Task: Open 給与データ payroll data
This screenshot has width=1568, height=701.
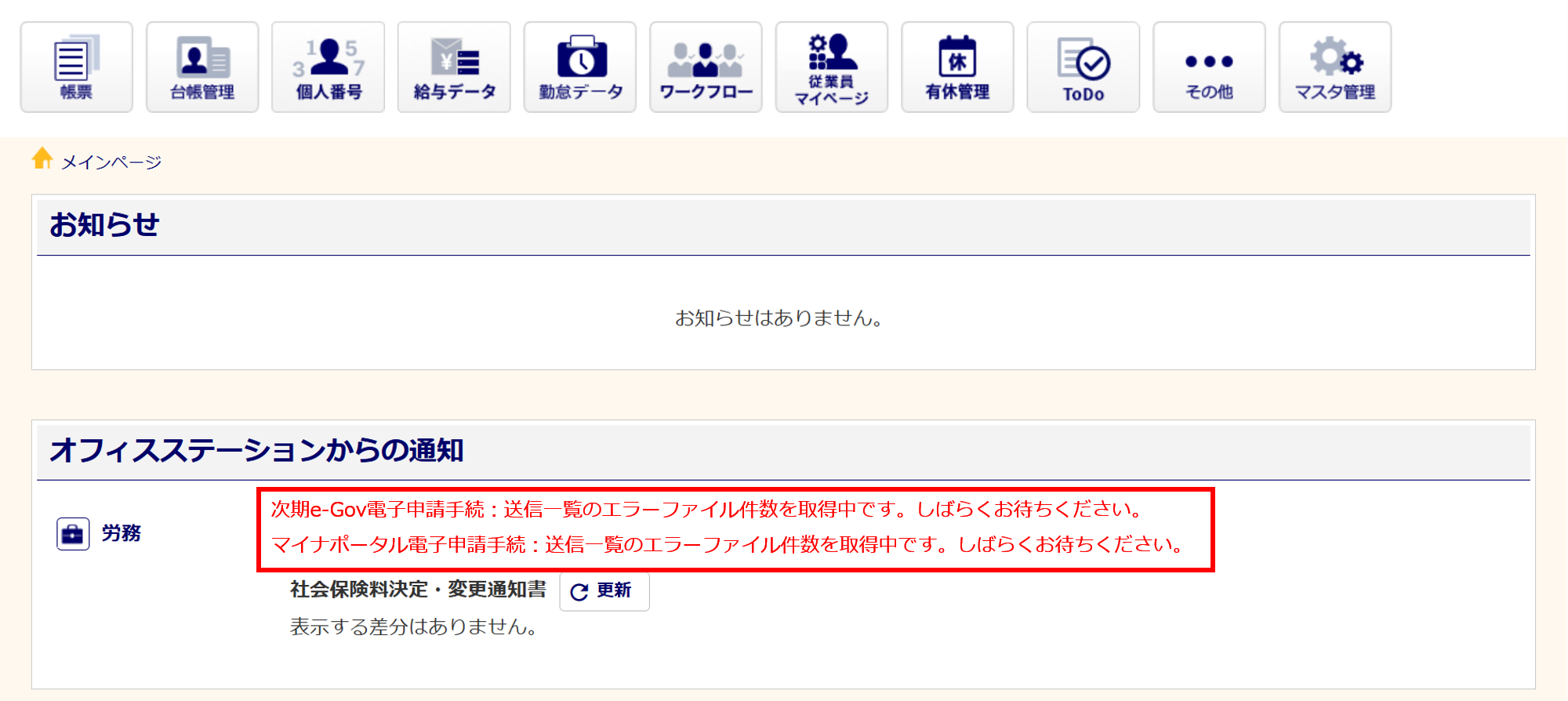Action: click(x=454, y=67)
